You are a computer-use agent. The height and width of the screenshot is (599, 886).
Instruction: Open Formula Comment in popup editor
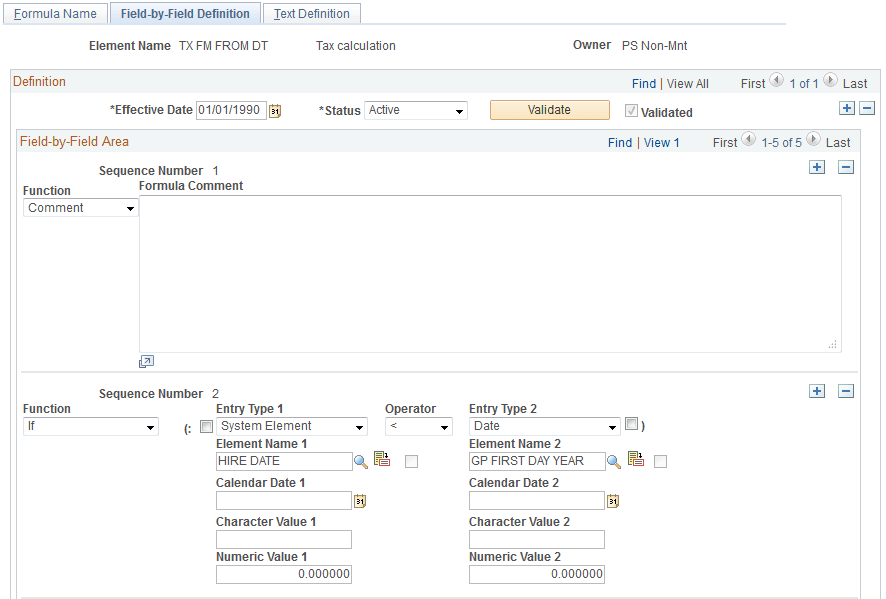(x=146, y=362)
